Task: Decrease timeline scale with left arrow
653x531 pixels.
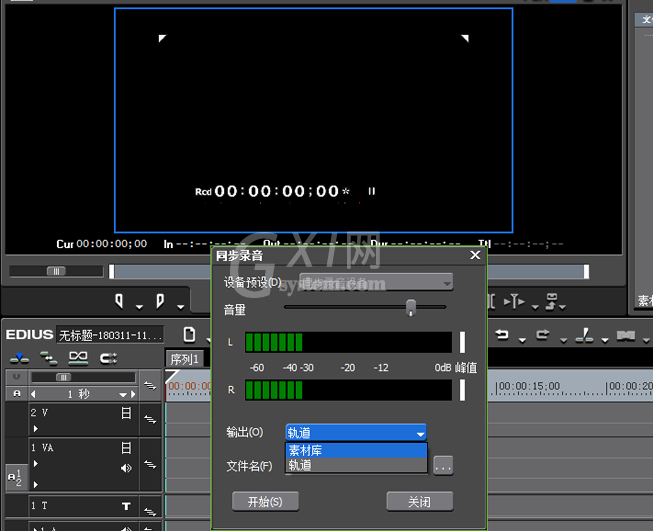Action: click(33, 394)
